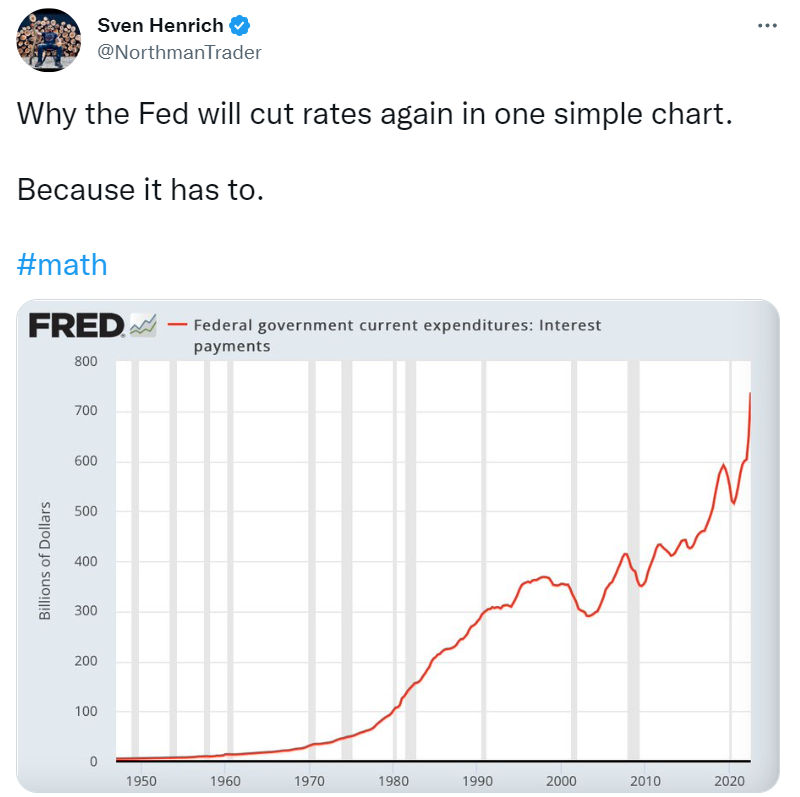The width and height of the screenshot is (800, 797).
Task: Click the 0 y-axis label
Action: click(91, 762)
